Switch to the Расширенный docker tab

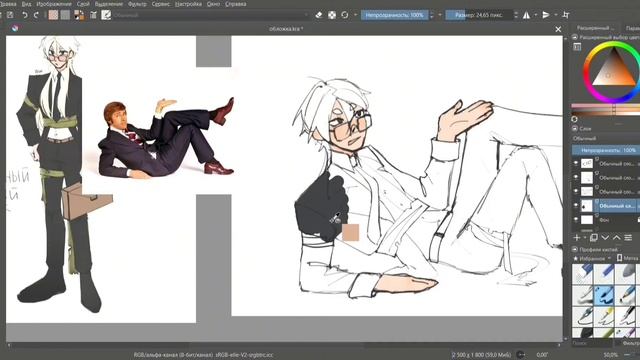(595, 28)
